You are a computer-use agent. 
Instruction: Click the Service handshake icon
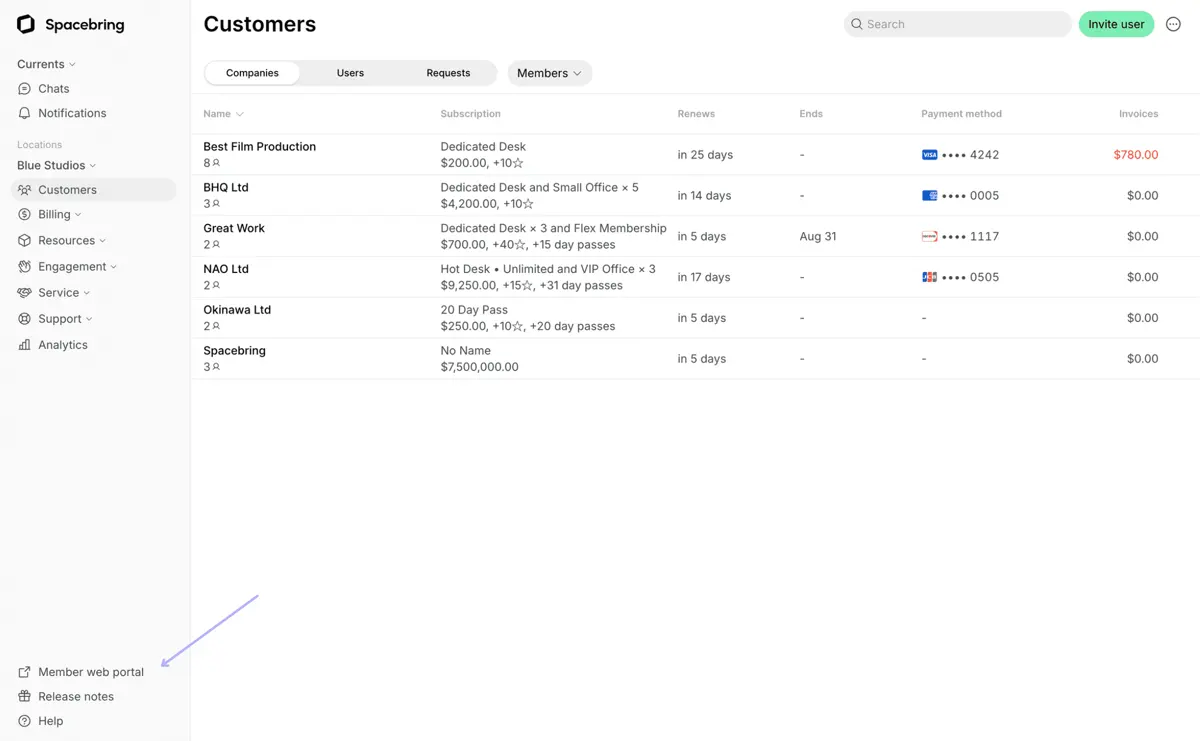pos(25,293)
